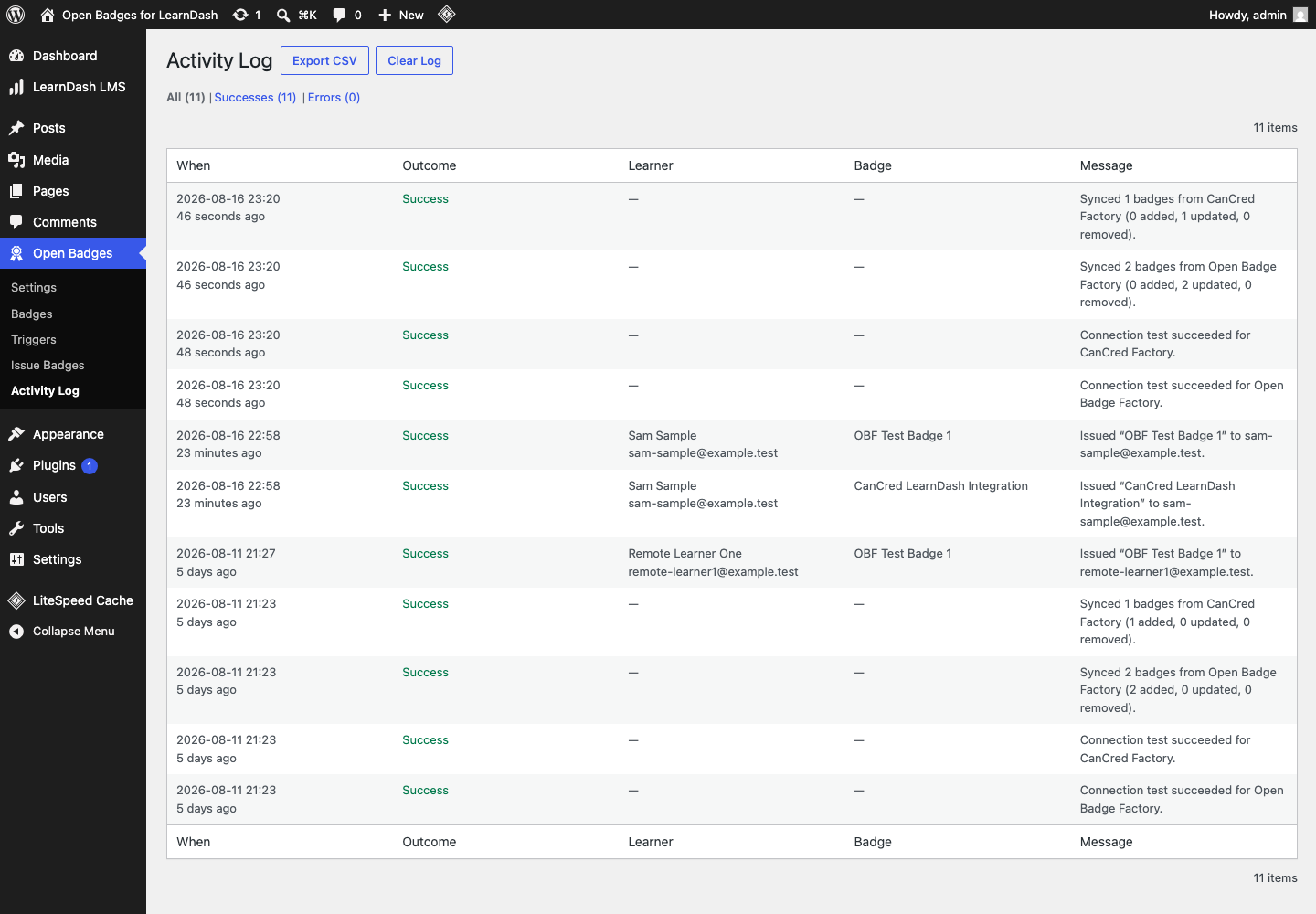Click the Users person icon
The height and width of the screenshot is (914, 1316).
click(x=16, y=497)
